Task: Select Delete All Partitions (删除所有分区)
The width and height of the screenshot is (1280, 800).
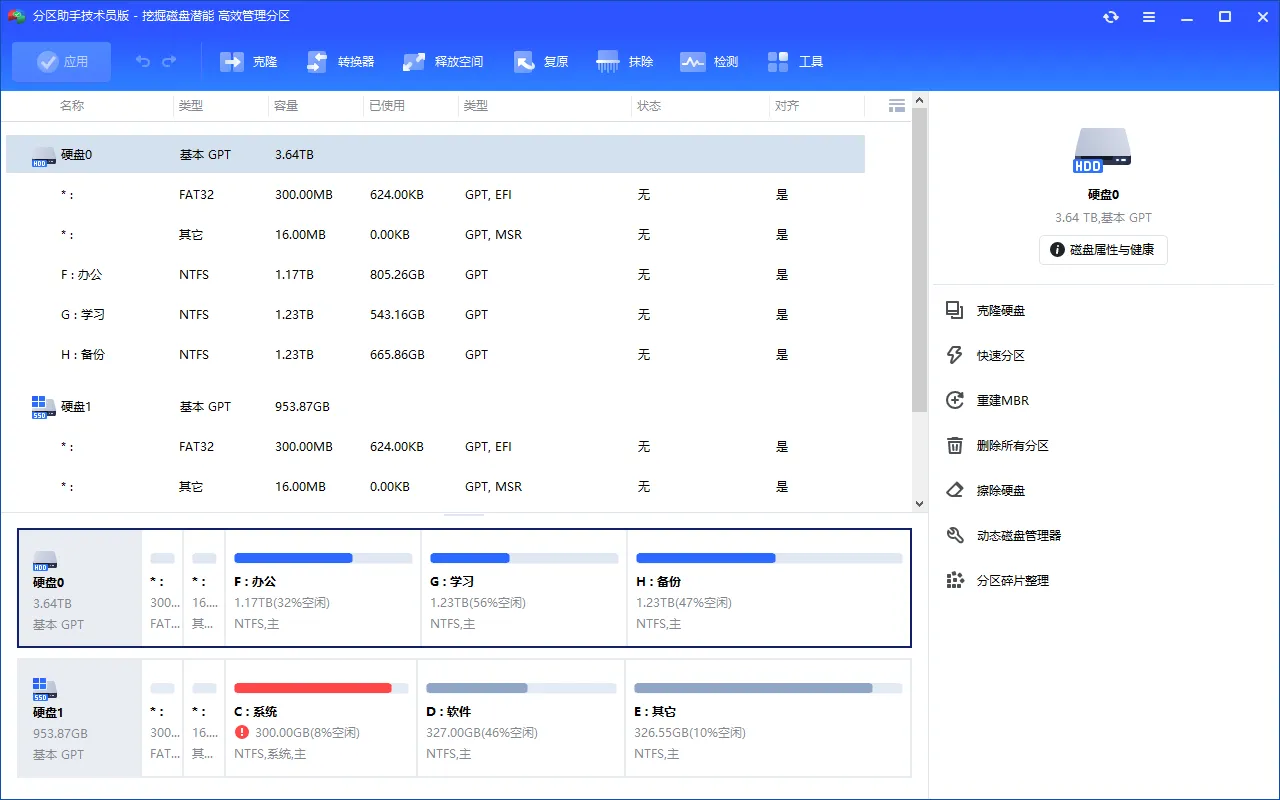Action: pyautogui.click(x=1012, y=446)
